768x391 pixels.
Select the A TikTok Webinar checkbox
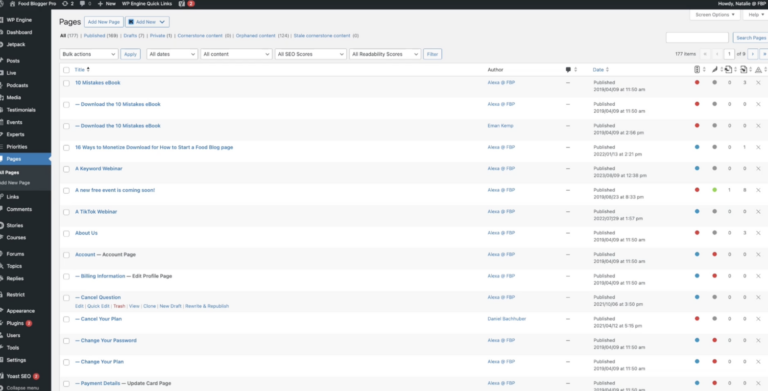point(66,212)
